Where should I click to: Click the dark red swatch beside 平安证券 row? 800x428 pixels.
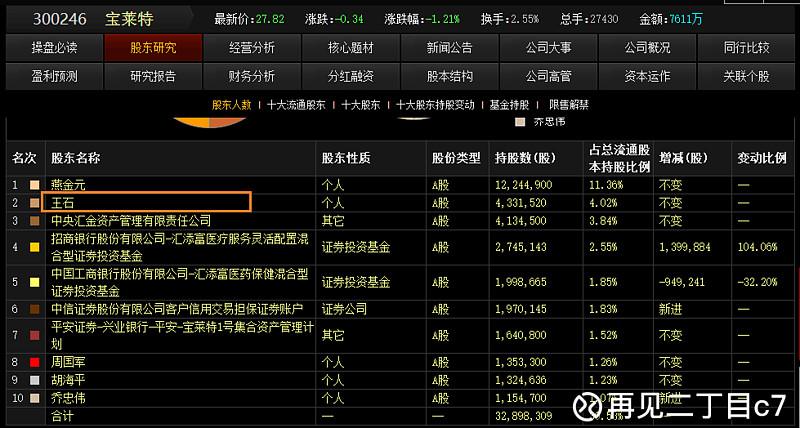[x=35, y=335]
